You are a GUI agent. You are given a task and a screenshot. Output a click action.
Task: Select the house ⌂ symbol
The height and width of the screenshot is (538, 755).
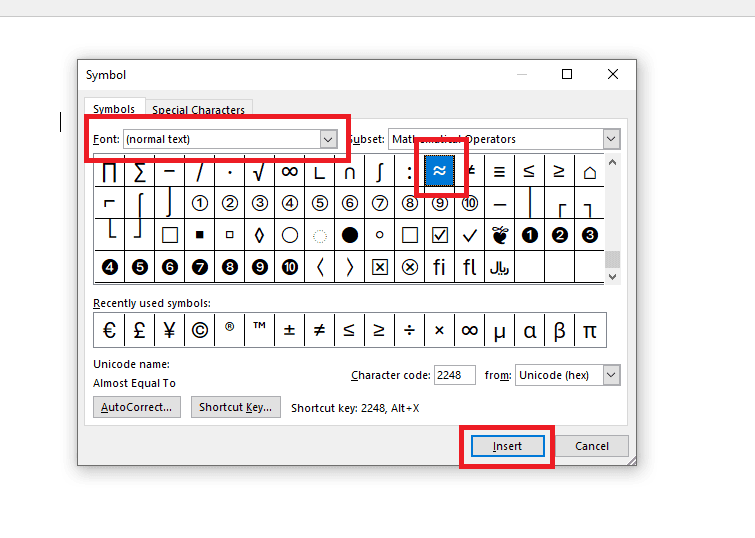(589, 171)
